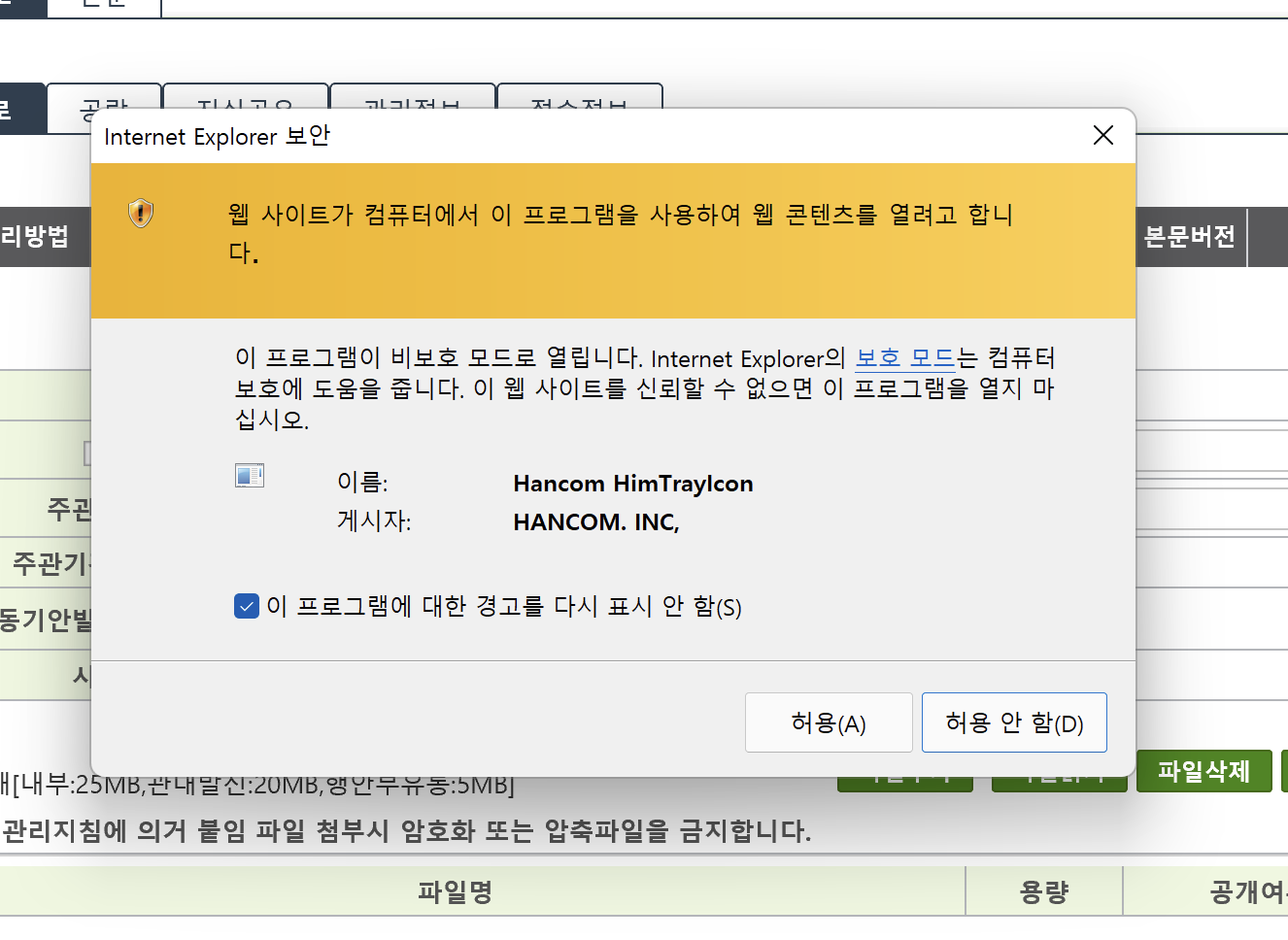The height and width of the screenshot is (940, 1288).
Task: Click the 게시자: label
Action: [374, 521]
